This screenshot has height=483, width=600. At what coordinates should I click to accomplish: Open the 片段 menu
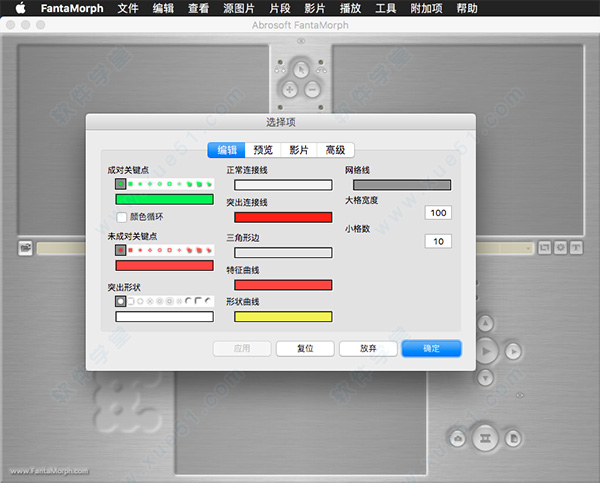[x=280, y=8]
